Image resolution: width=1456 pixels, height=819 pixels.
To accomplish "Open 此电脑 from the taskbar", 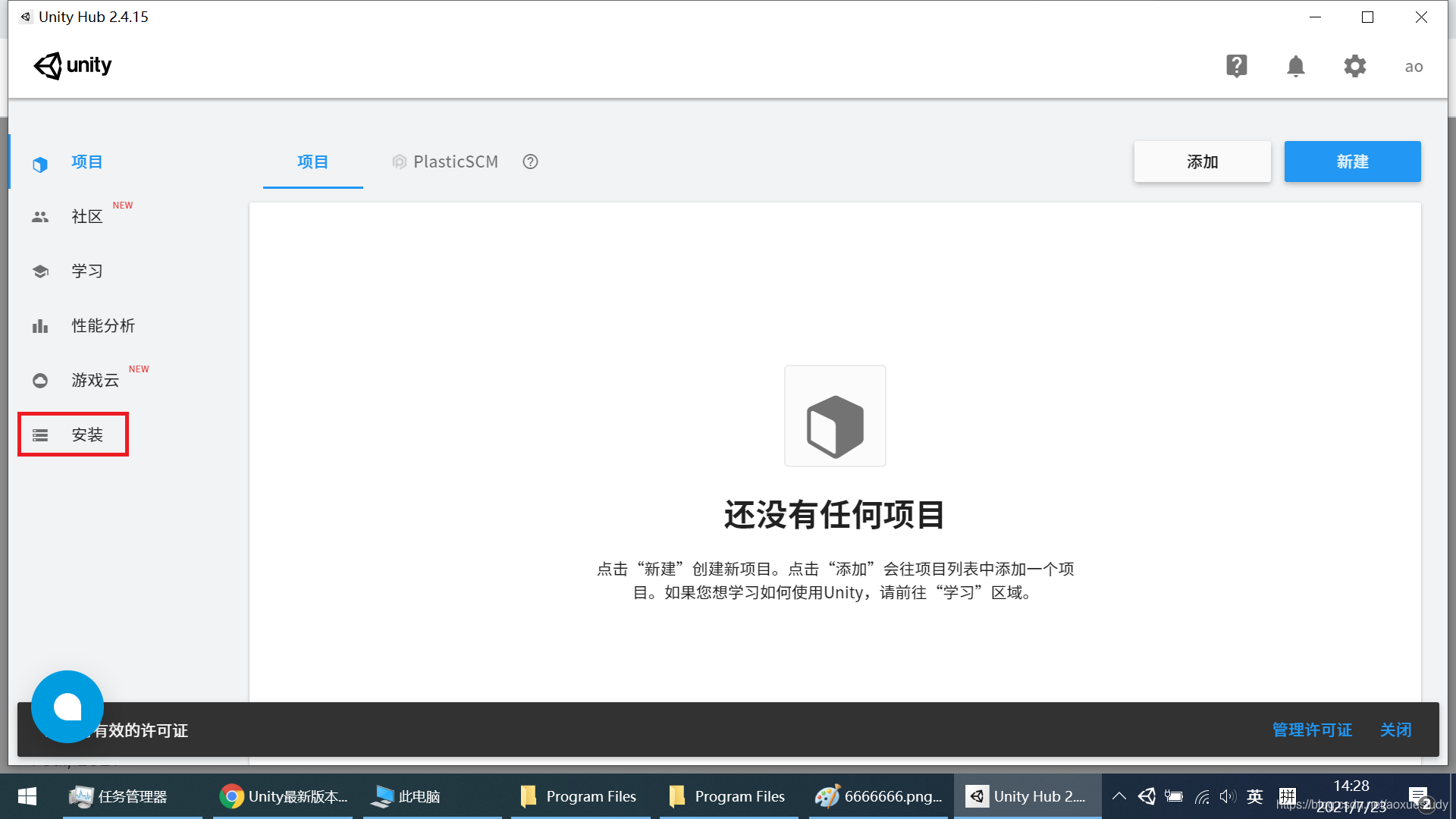I will pos(432,796).
